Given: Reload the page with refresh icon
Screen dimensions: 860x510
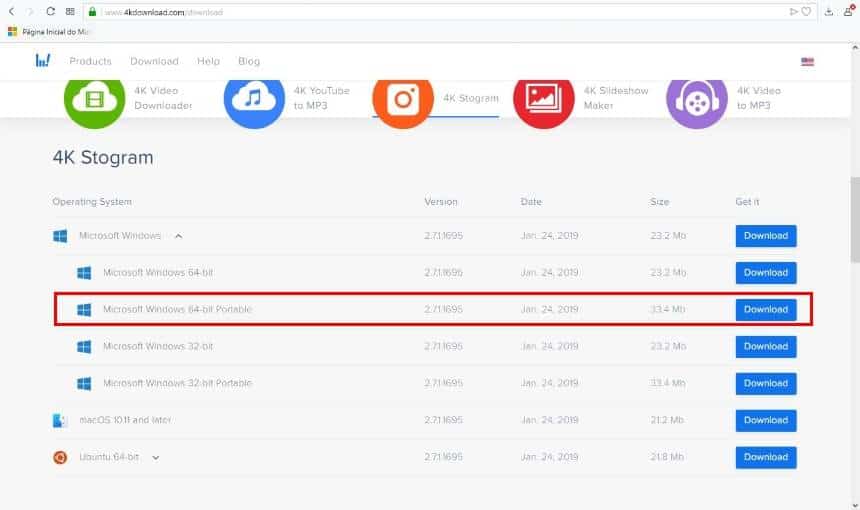Looking at the screenshot, I should pos(50,12).
